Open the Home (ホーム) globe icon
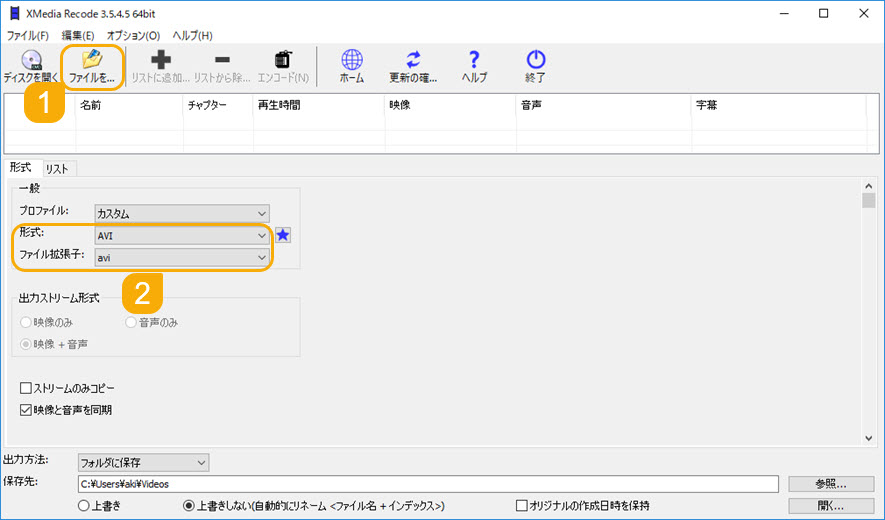885x520 pixels. pos(352,59)
